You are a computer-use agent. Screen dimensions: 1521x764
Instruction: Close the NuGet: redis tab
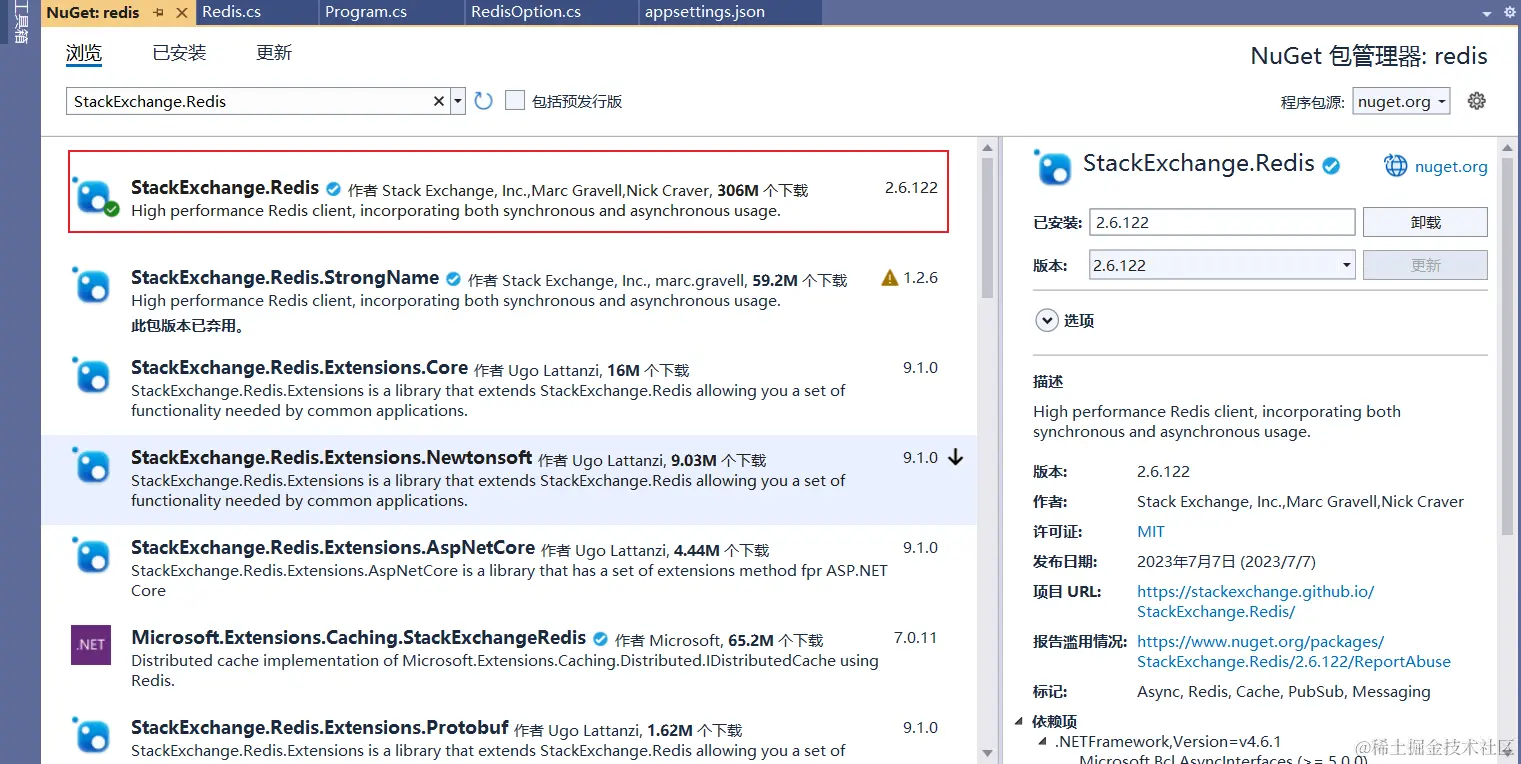(181, 13)
